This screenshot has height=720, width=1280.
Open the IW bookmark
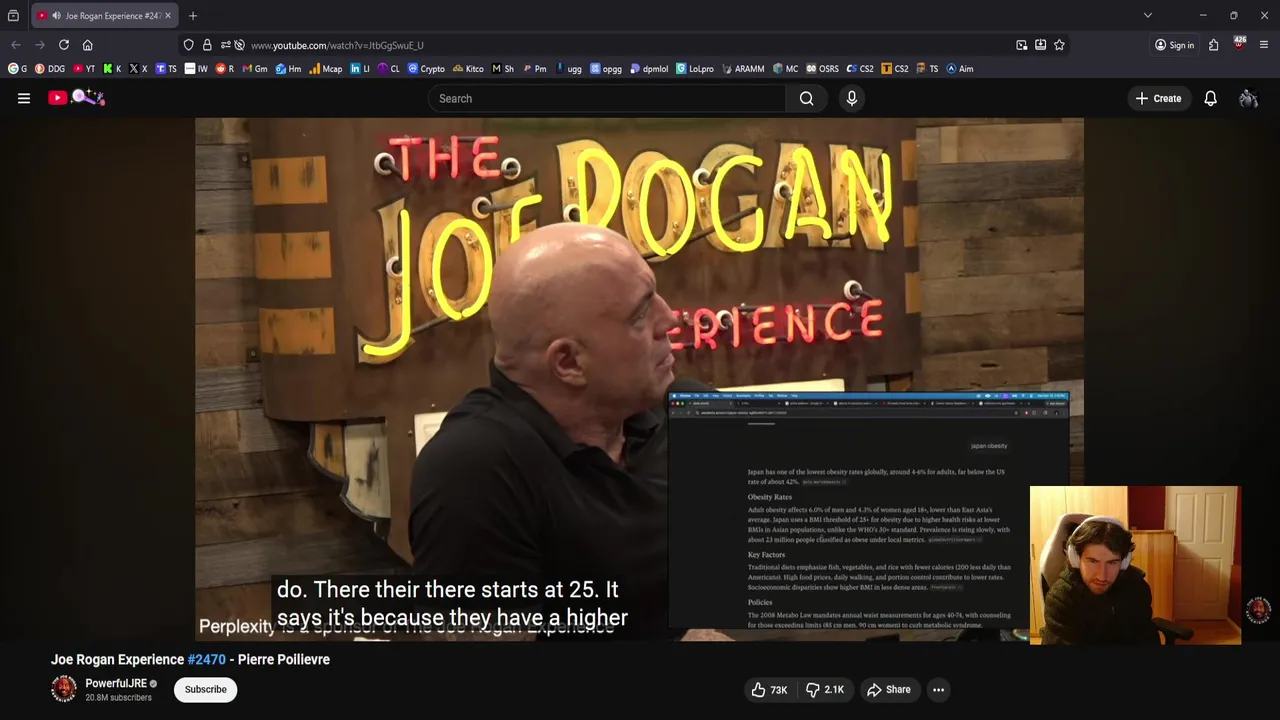click(196, 69)
